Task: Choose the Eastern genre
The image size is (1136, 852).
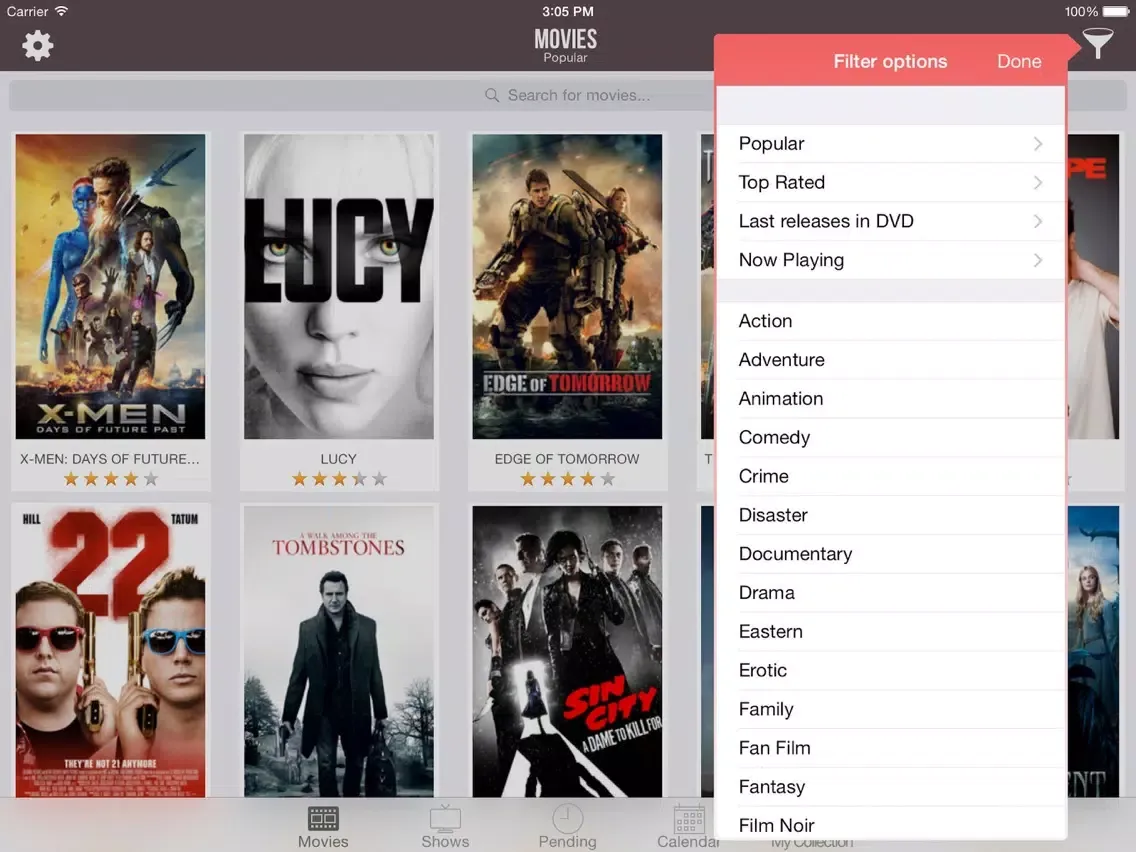Action: [x=890, y=632]
